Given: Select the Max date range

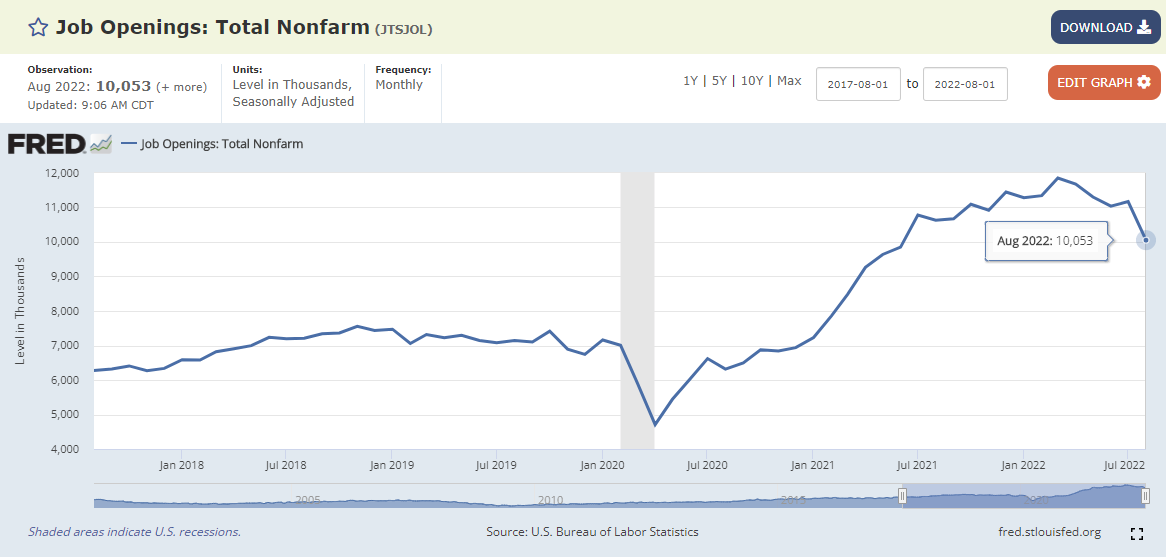Looking at the screenshot, I should pyautogui.click(x=789, y=81).
